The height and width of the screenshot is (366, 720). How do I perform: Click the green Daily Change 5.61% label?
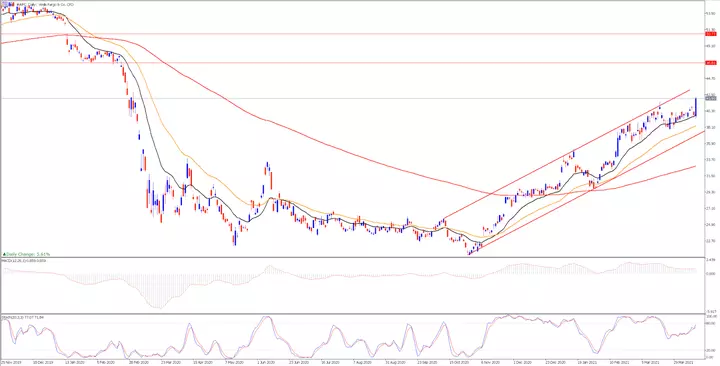click(27, 254)
